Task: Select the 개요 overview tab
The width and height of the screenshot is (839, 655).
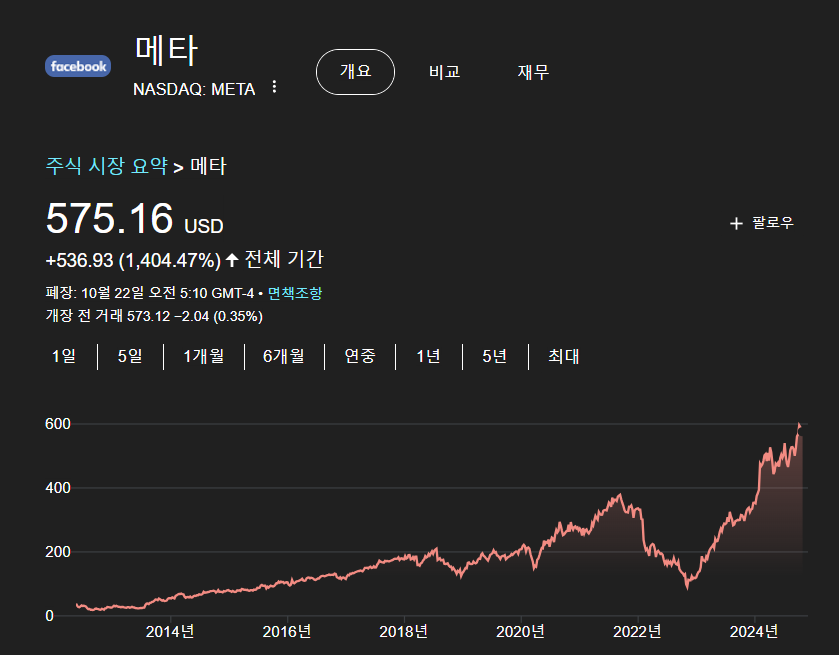Action: (355, 72)
